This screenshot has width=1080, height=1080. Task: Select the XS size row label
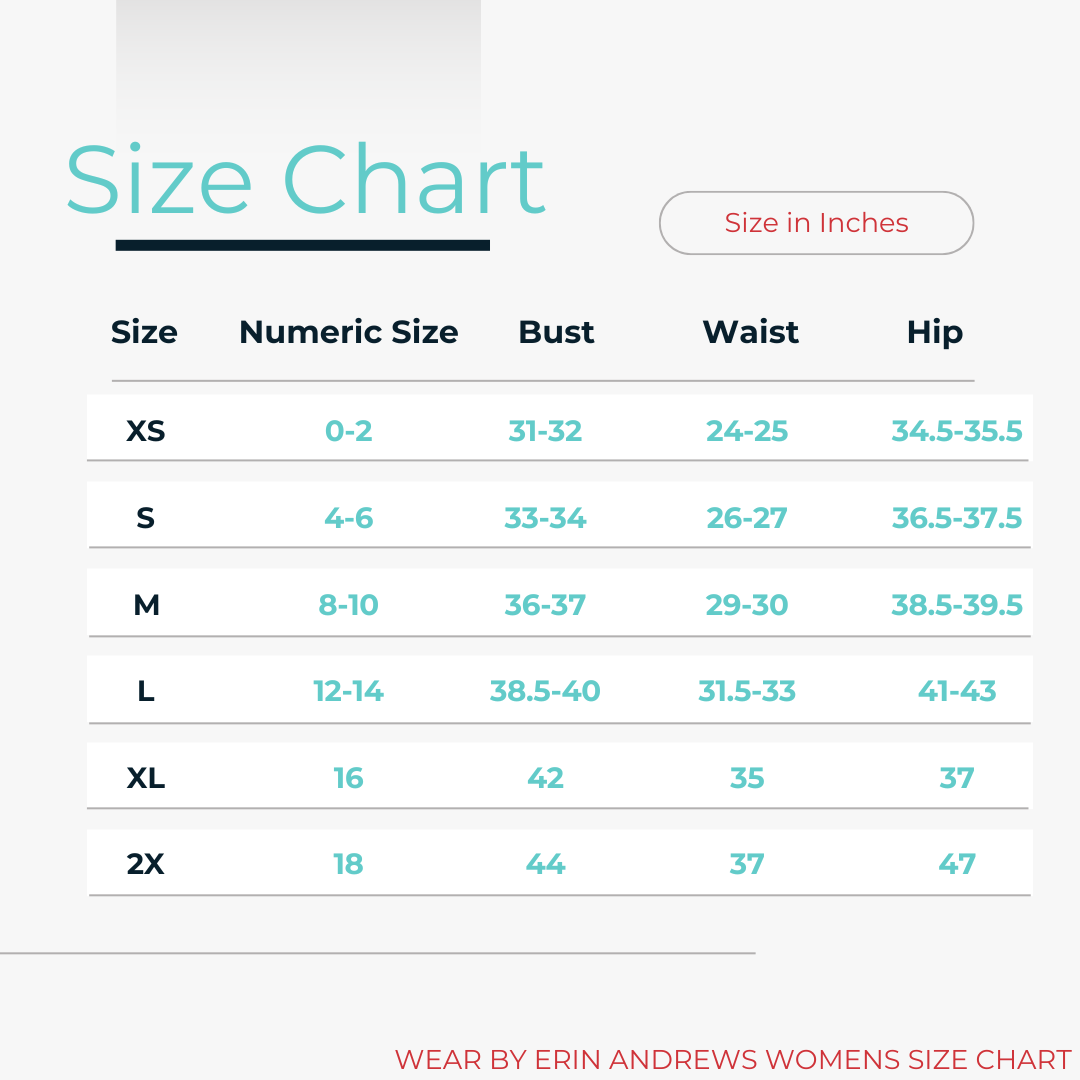click(x=146, y=431)
